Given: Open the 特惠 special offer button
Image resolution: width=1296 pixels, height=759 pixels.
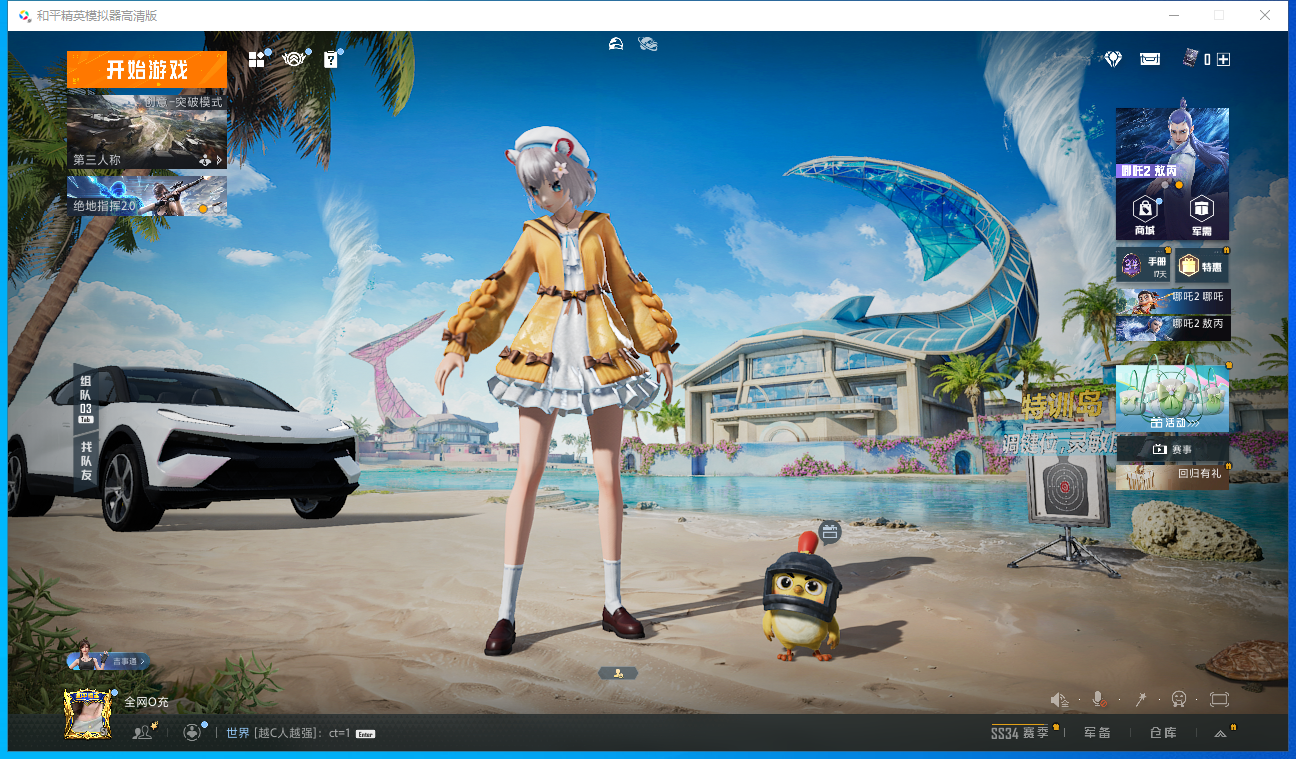Looking at the screenshot, I should coord(1202,265).
